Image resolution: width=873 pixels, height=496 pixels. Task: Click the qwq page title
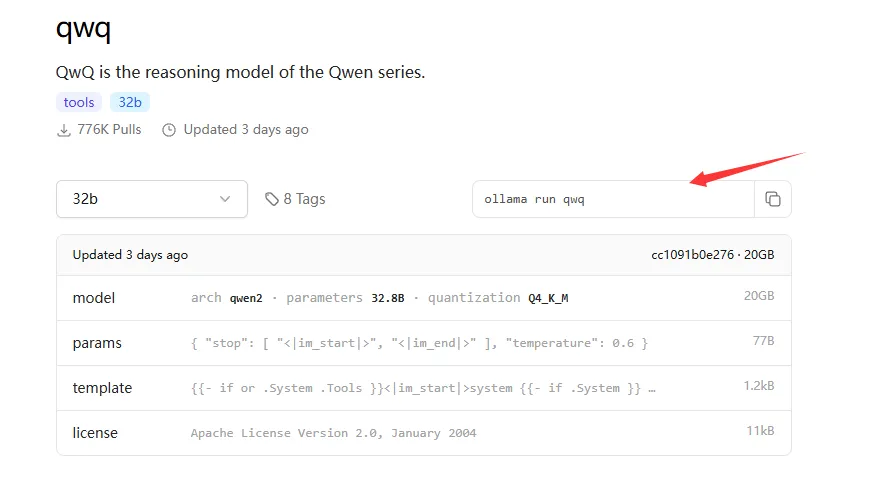pyautogui.click(x=84, y=28)
